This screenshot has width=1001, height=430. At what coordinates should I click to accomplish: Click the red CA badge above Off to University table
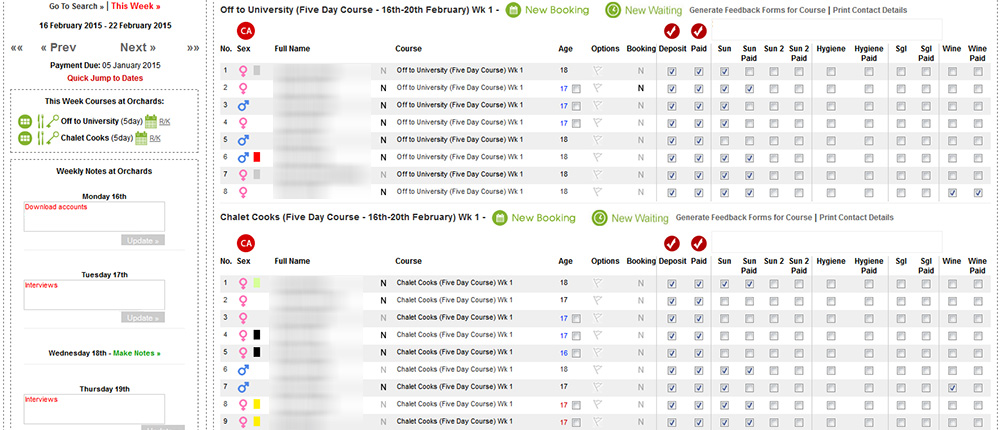pyautogui.click(x=245, y=31)
